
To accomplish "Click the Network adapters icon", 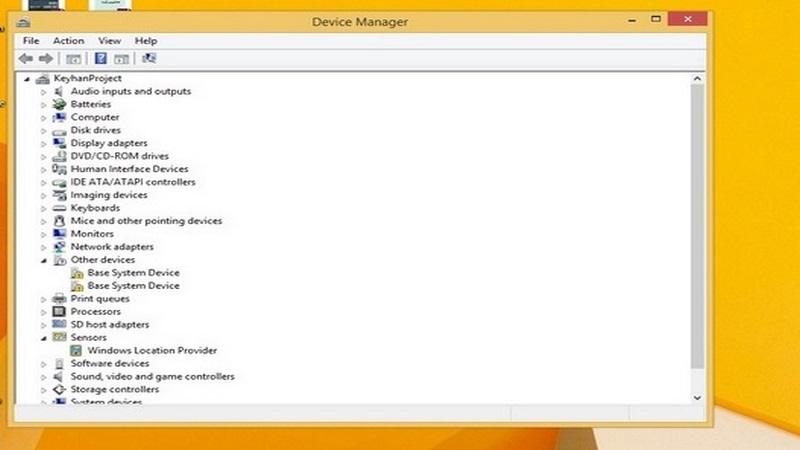I will pyautogui.click(x=59, y=247).
